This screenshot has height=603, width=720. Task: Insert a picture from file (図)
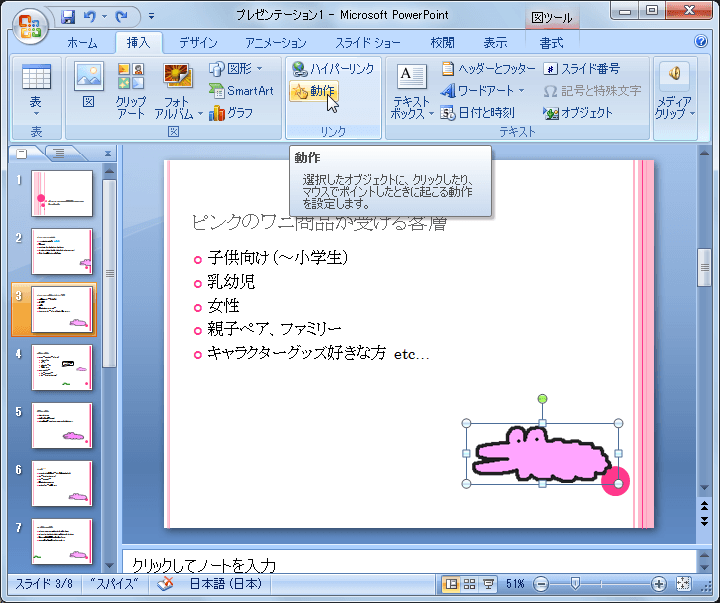tap(89, 85)
